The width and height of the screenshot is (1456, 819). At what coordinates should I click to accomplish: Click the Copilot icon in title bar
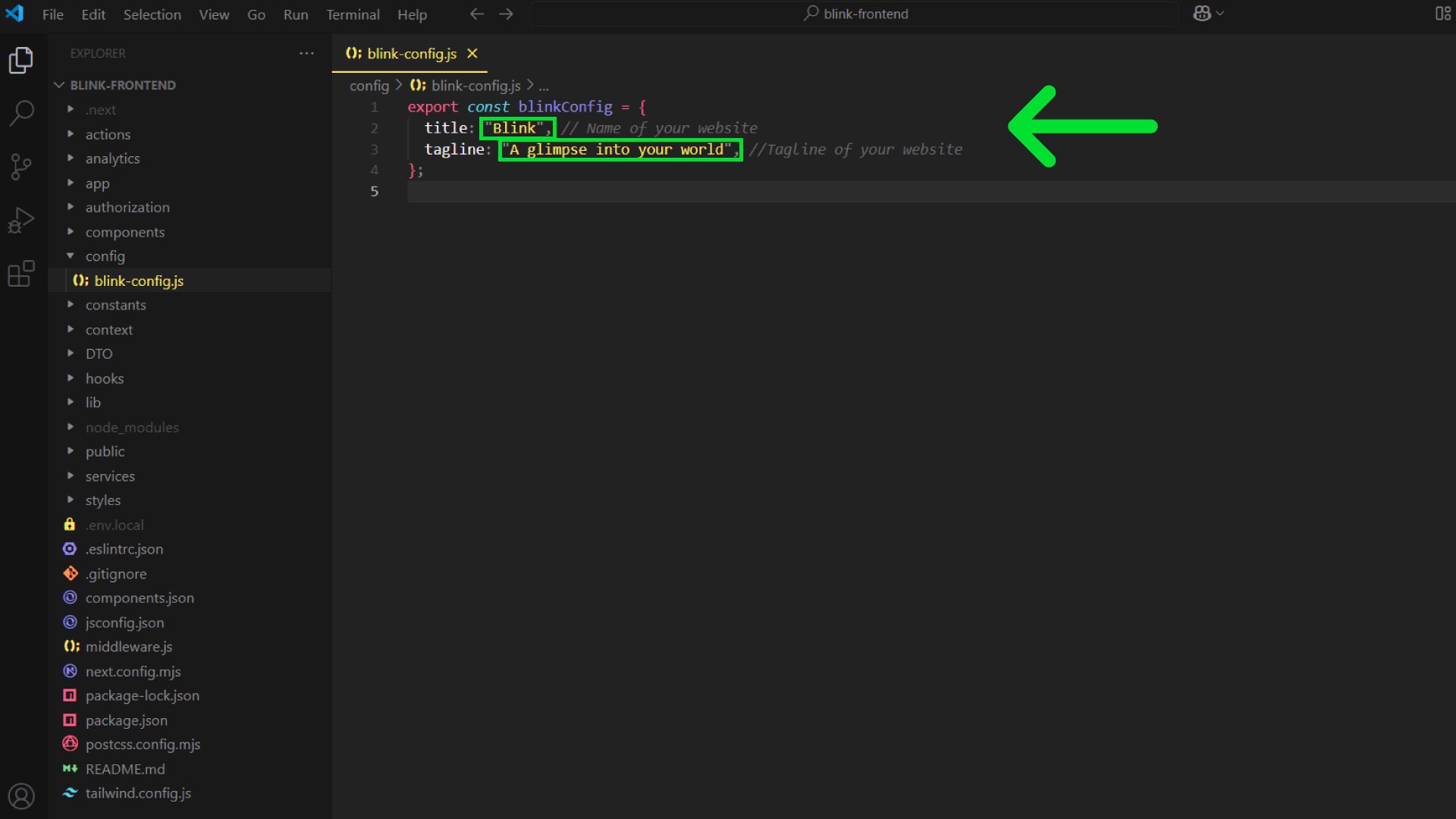(x=1202, y=14)
